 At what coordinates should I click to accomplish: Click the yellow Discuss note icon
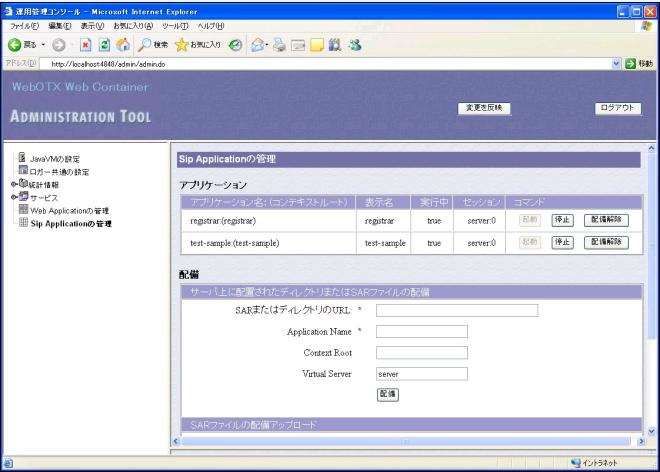[x=317, y=45]
